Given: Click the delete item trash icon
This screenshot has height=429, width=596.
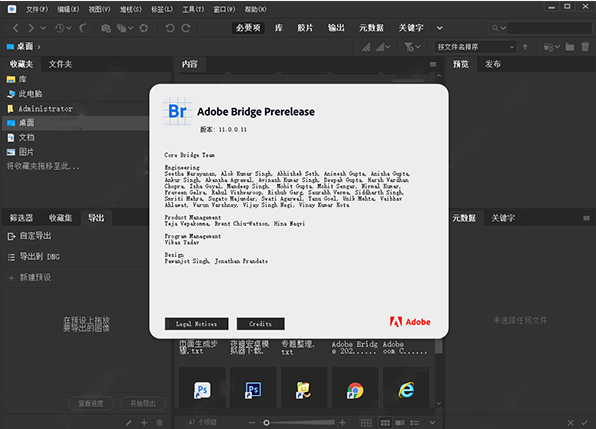Looking at the screenshot, I should pos(585,47).
